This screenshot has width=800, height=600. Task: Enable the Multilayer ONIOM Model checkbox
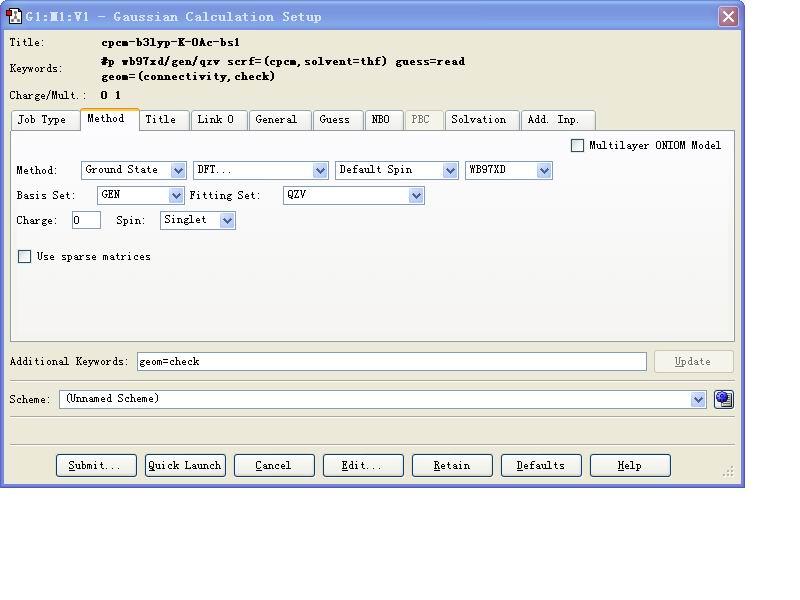click(x=577, y=145)
